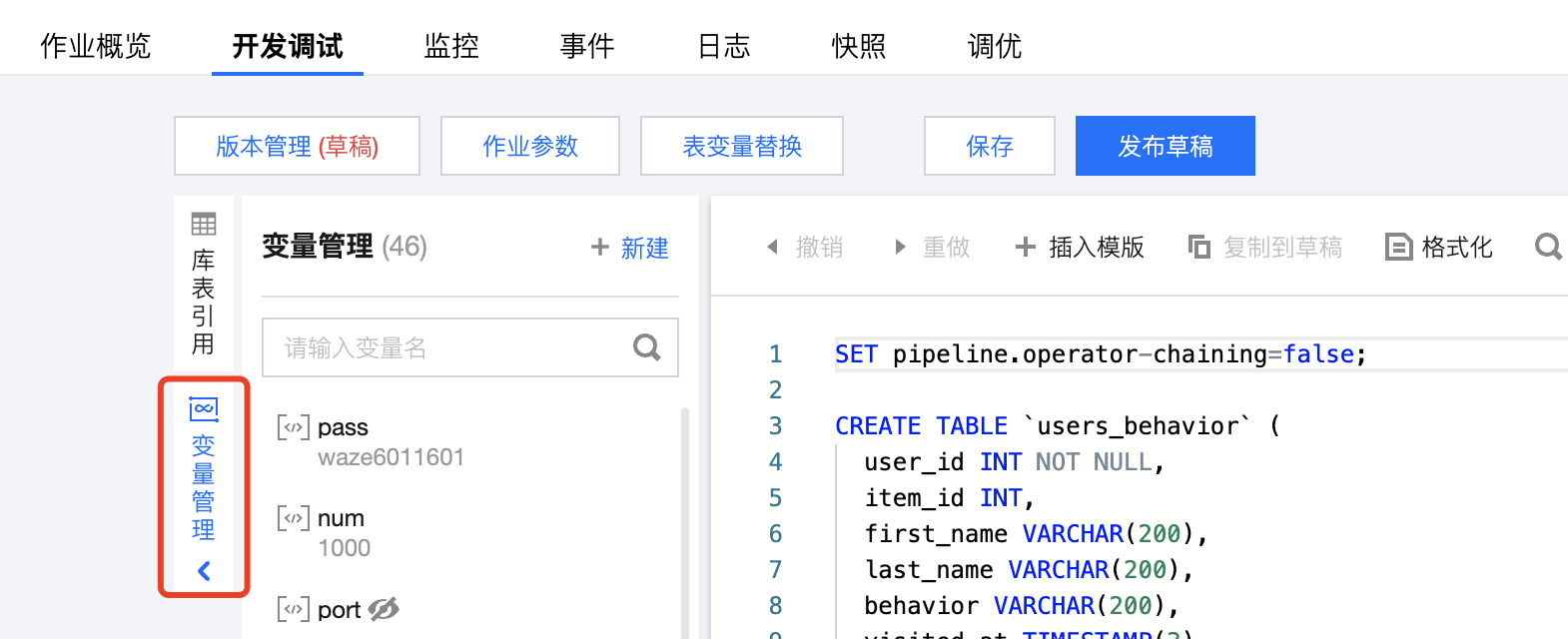Collapse the panel with blue left chevron
The height and width of the screenshot is (639, 1568).
(204, 571)
